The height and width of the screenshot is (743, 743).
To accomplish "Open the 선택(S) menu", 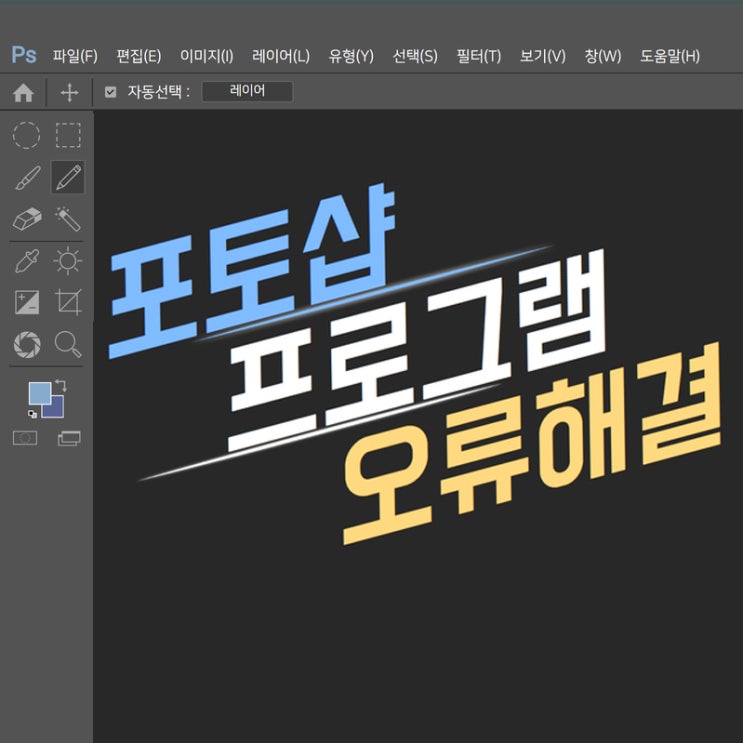I will (415, 56).
